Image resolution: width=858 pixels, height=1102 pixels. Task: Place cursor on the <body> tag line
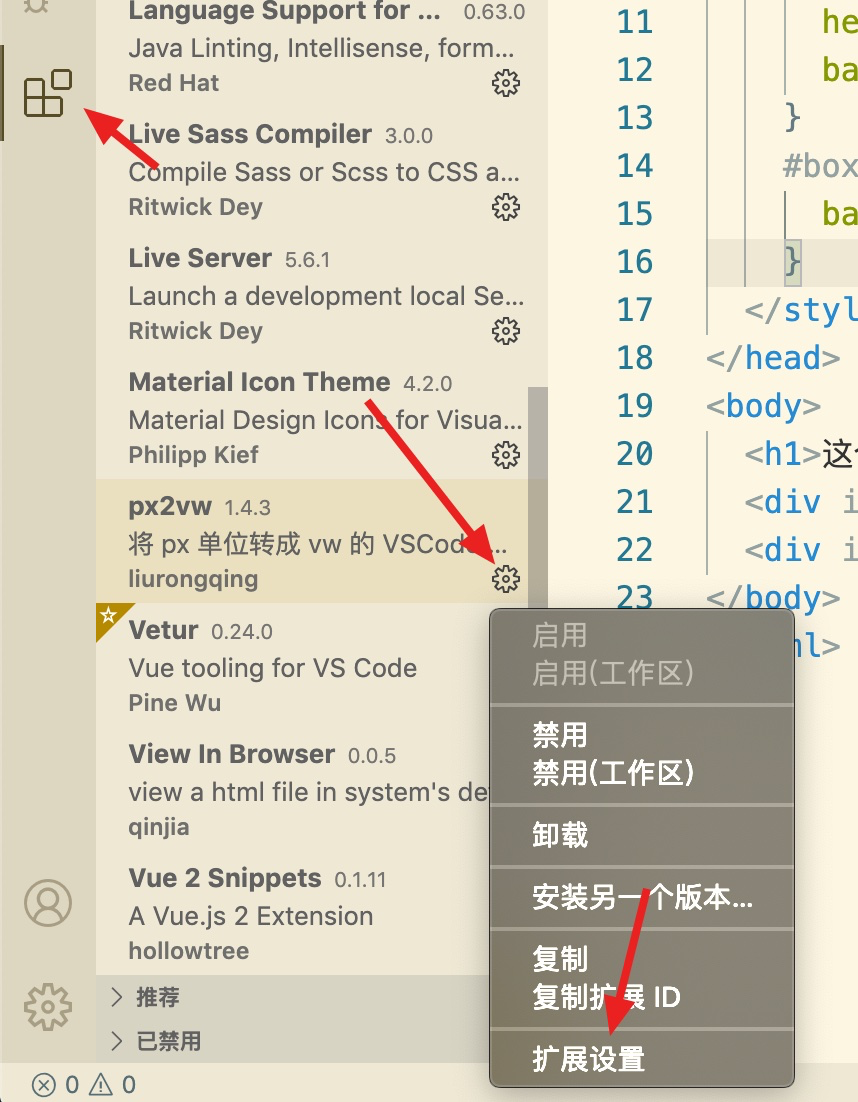click(x=764, y=406)
